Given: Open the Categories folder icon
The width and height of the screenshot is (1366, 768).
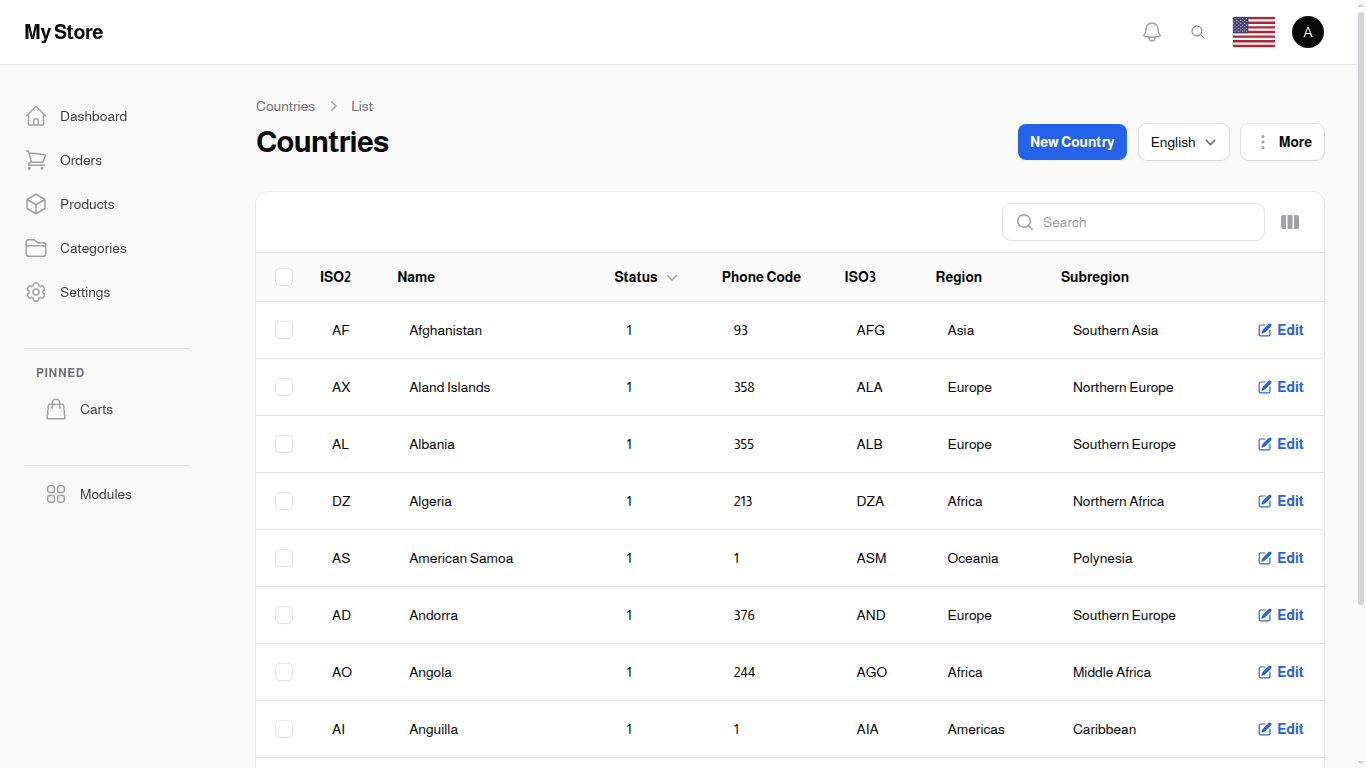Looking at the screenshot, I should click(36, 248).
